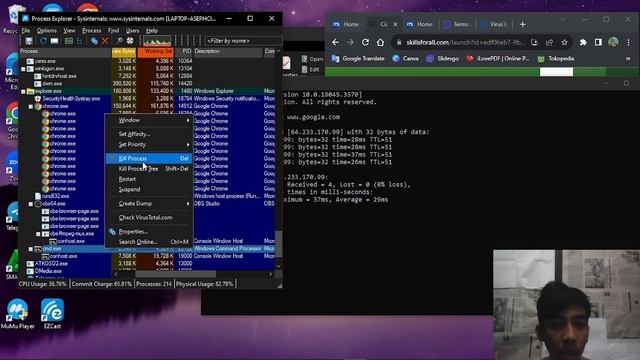Collapse the obs64.exe tree node
The height and width of the screenshot is (360, 640).
[x=31, y=204]
